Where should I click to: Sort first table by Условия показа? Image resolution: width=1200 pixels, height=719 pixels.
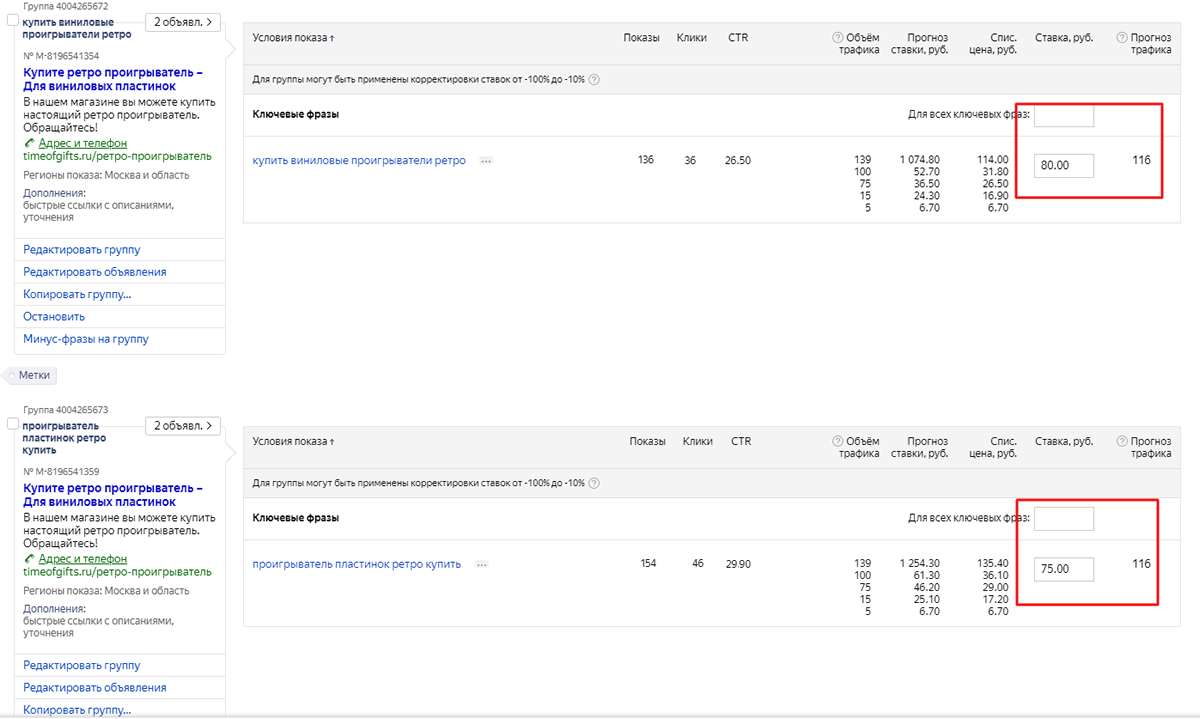point(294,38)
